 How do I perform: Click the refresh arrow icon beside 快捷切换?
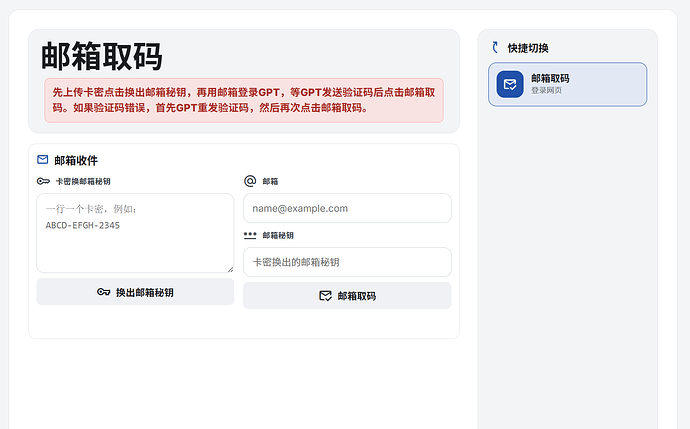[x=495, y=47]
